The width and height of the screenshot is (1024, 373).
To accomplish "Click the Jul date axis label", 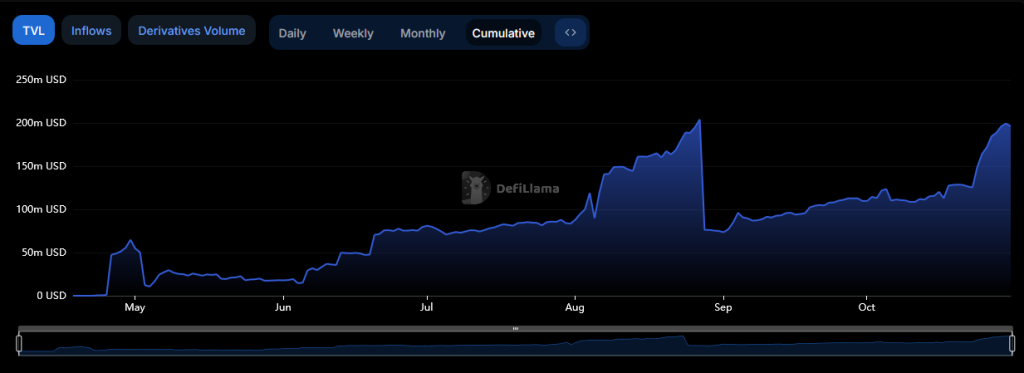I will [x=426, y=307].
